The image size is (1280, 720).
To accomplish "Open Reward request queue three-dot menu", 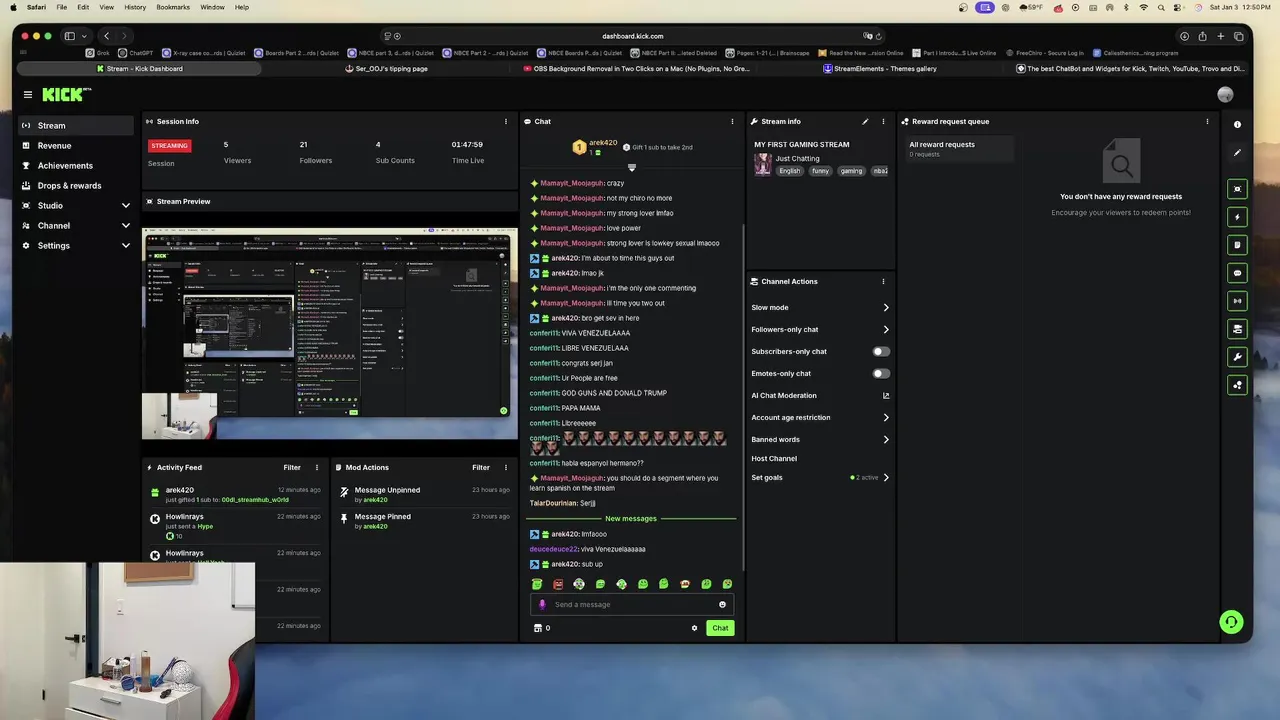I will [x=1207, y=122].
